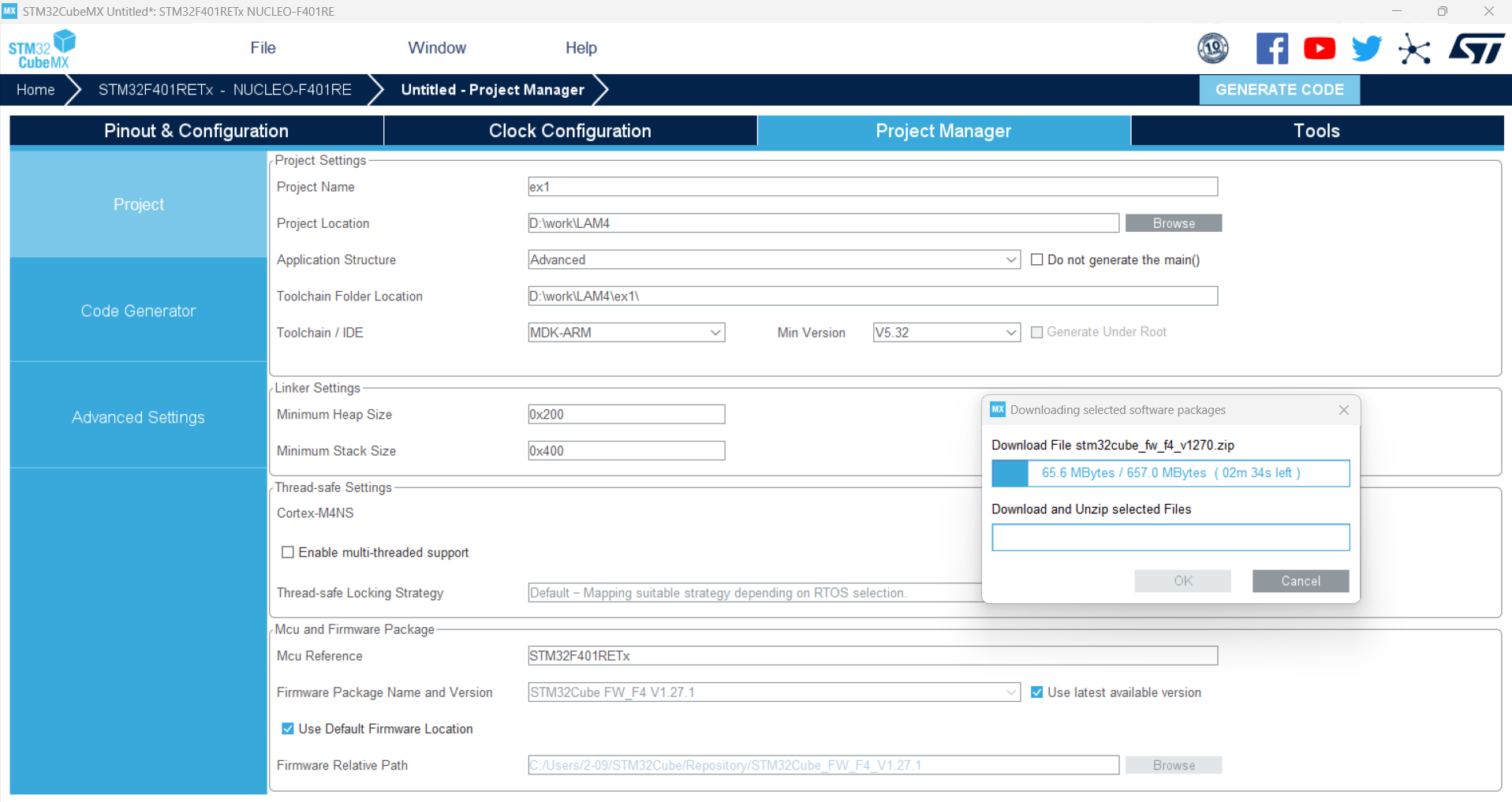Expand the Application Structure dropdown

click(x=774, y=259)
